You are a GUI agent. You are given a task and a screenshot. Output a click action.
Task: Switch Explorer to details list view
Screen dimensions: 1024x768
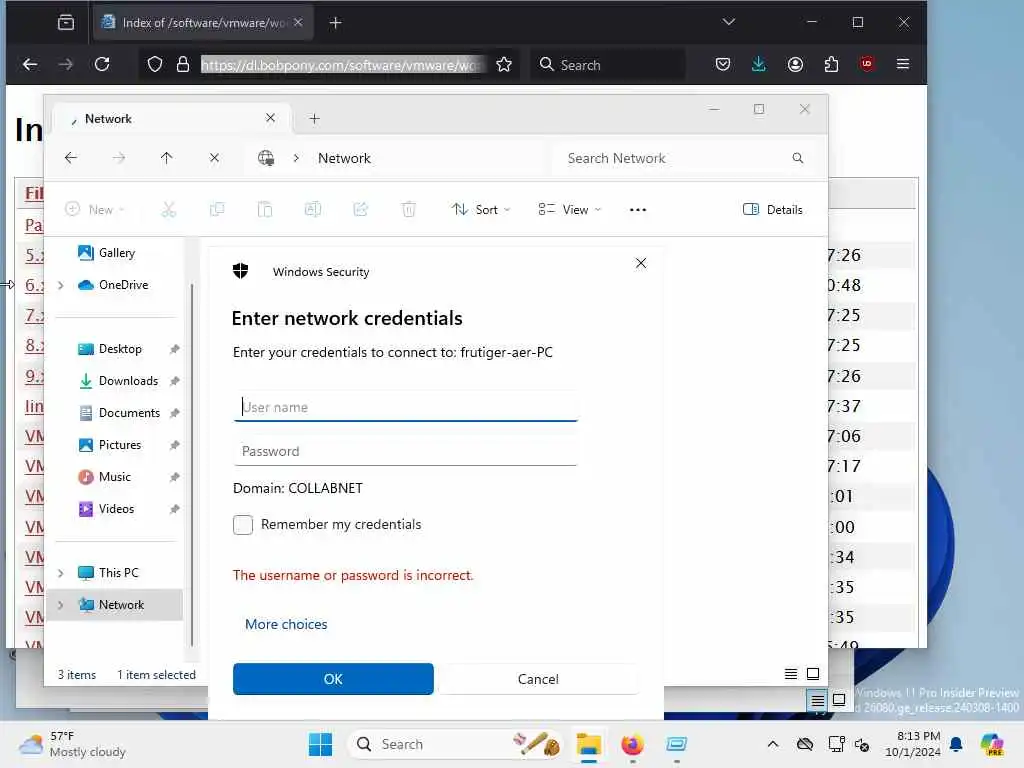pos(790,674)
